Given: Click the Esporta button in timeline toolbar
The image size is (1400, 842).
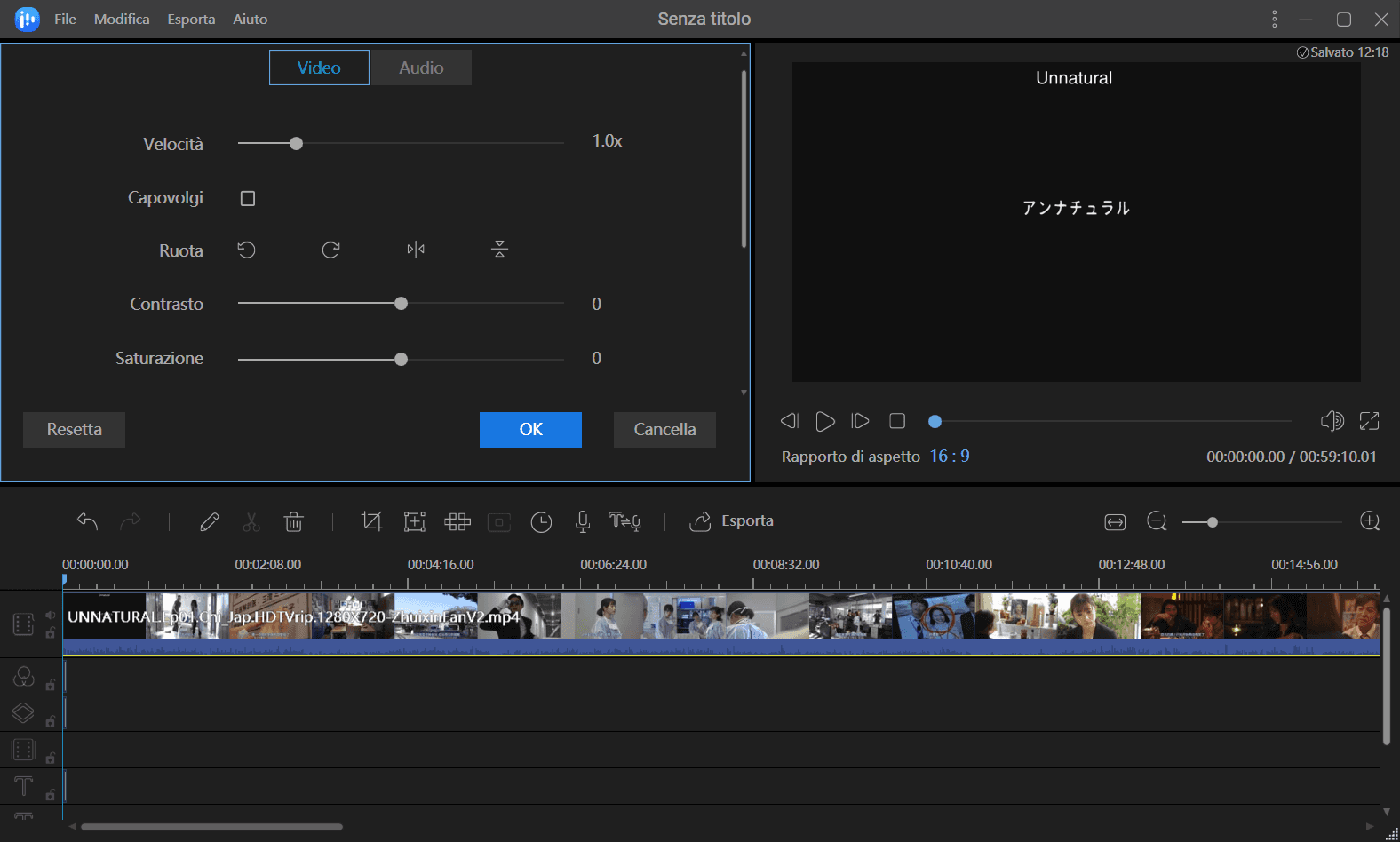Looking at the screenshot, I should point(731,521).
